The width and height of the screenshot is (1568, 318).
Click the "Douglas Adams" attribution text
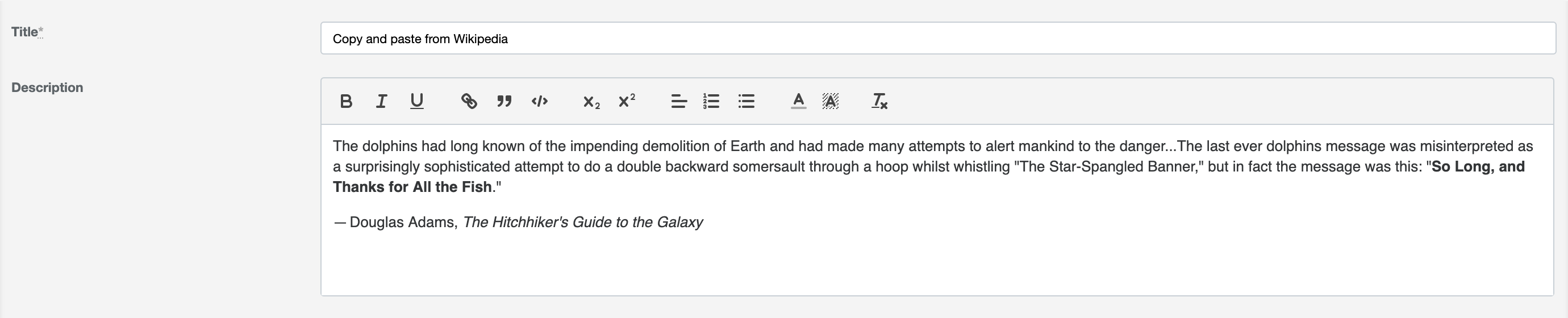click(x=402, y=223)
